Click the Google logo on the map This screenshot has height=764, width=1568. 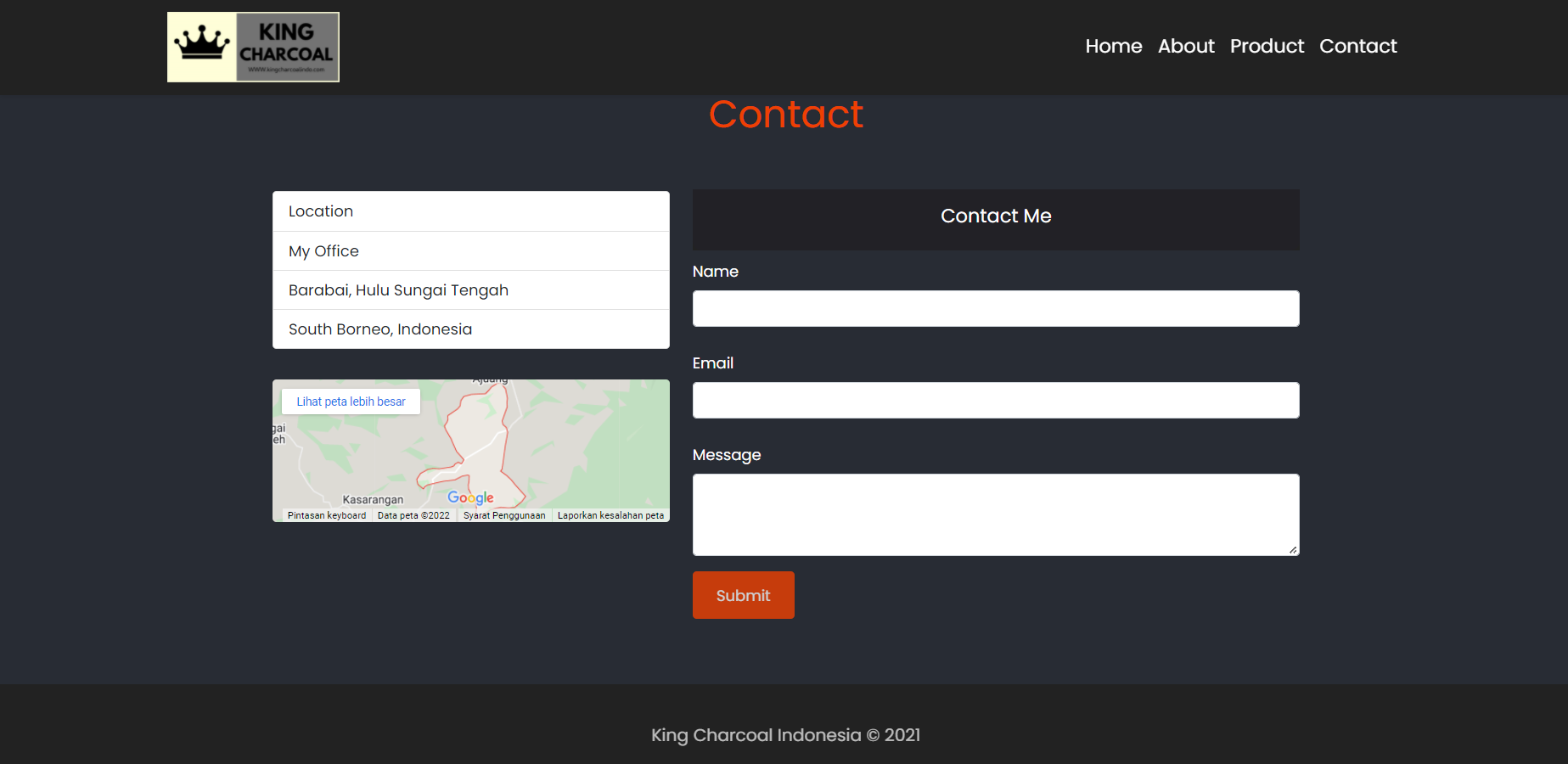tap(469, 497)
